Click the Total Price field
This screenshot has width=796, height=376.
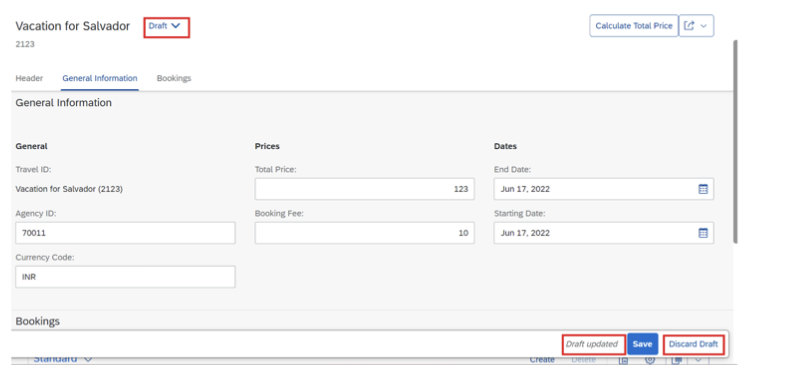pyautogui.click(x=364, y=189)
